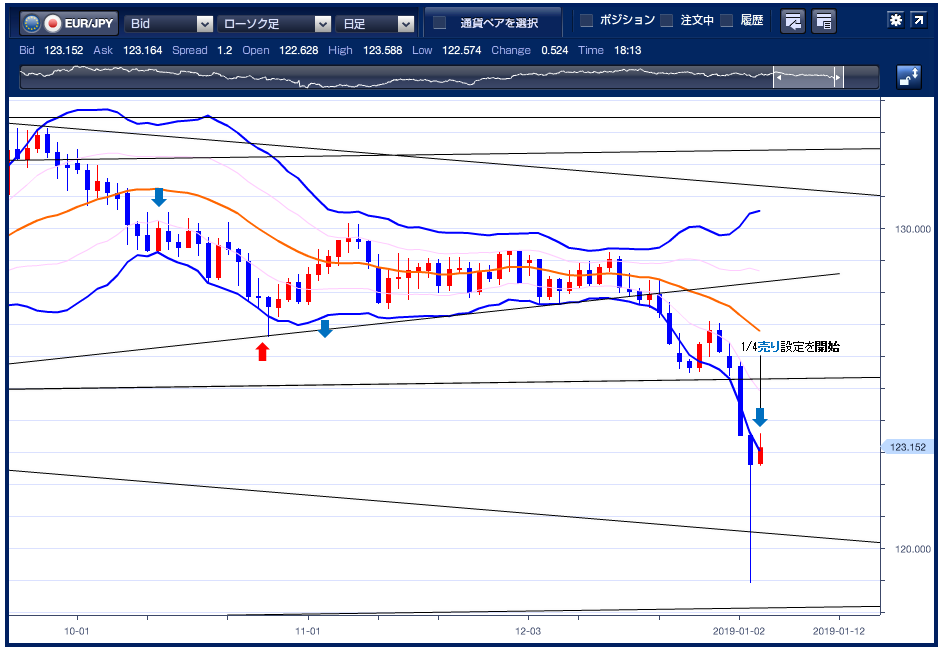
Task: Click the Change value 0.524
Action: point(554,51)
